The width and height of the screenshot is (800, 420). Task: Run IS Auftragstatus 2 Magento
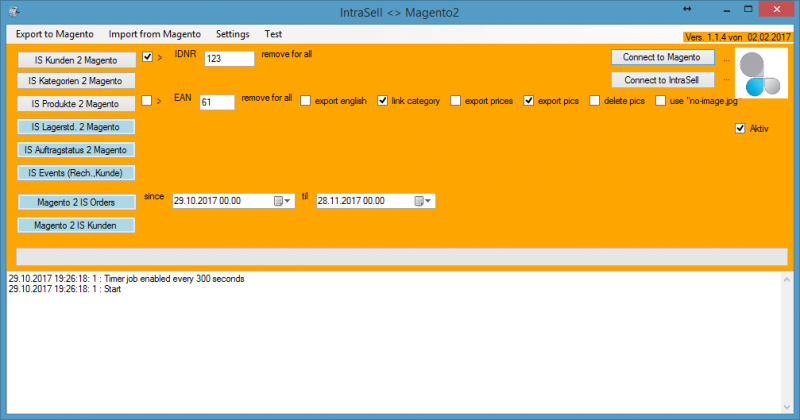click(x=76, y=150)
